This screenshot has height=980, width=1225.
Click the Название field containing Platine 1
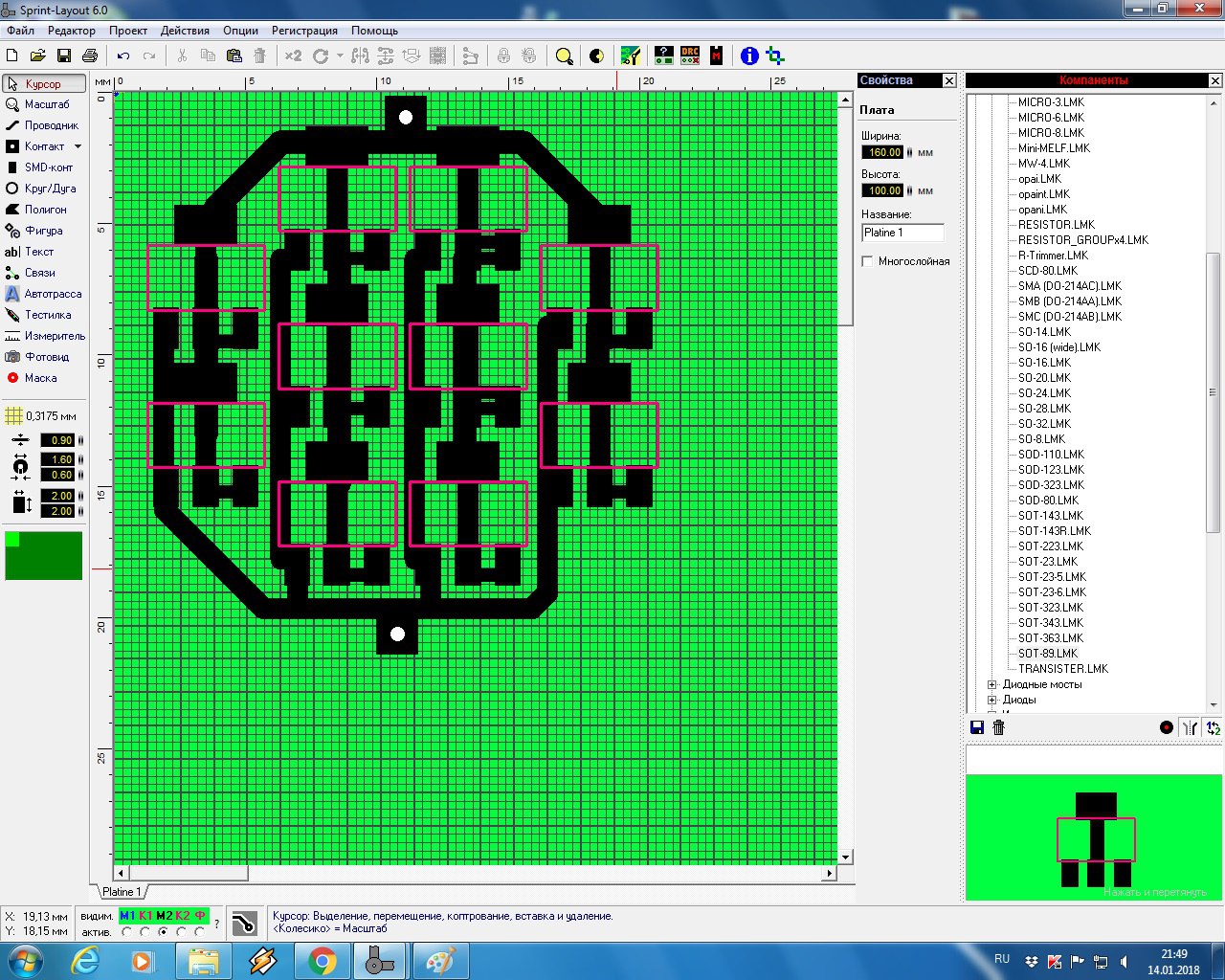coord(902,233)
